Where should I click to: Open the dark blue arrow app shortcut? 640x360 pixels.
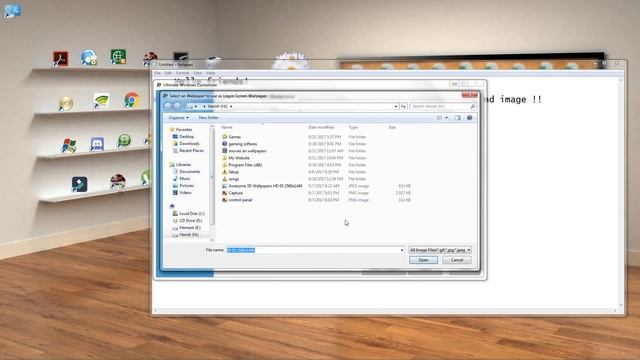pos(79,184)
